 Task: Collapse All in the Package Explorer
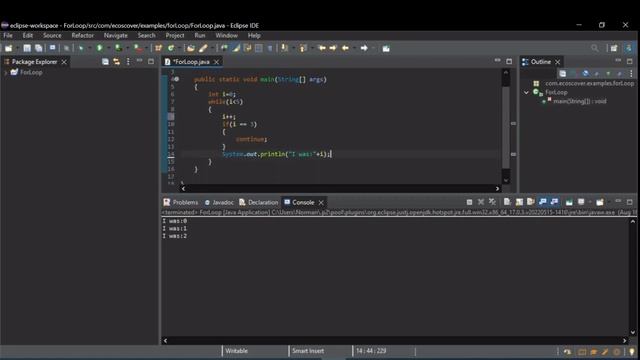105,62
